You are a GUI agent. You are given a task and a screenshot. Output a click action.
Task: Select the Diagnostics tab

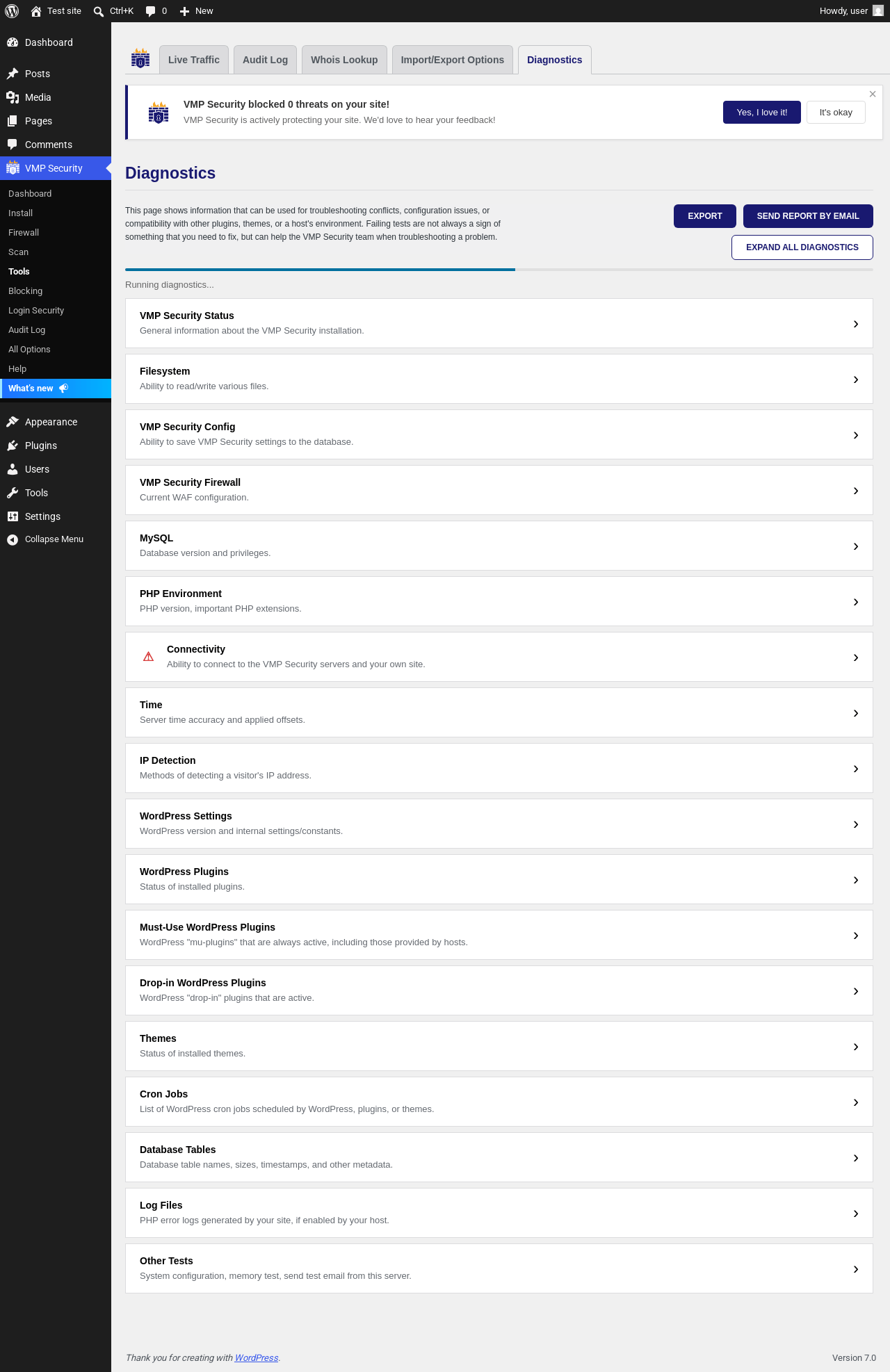[555, 60]
